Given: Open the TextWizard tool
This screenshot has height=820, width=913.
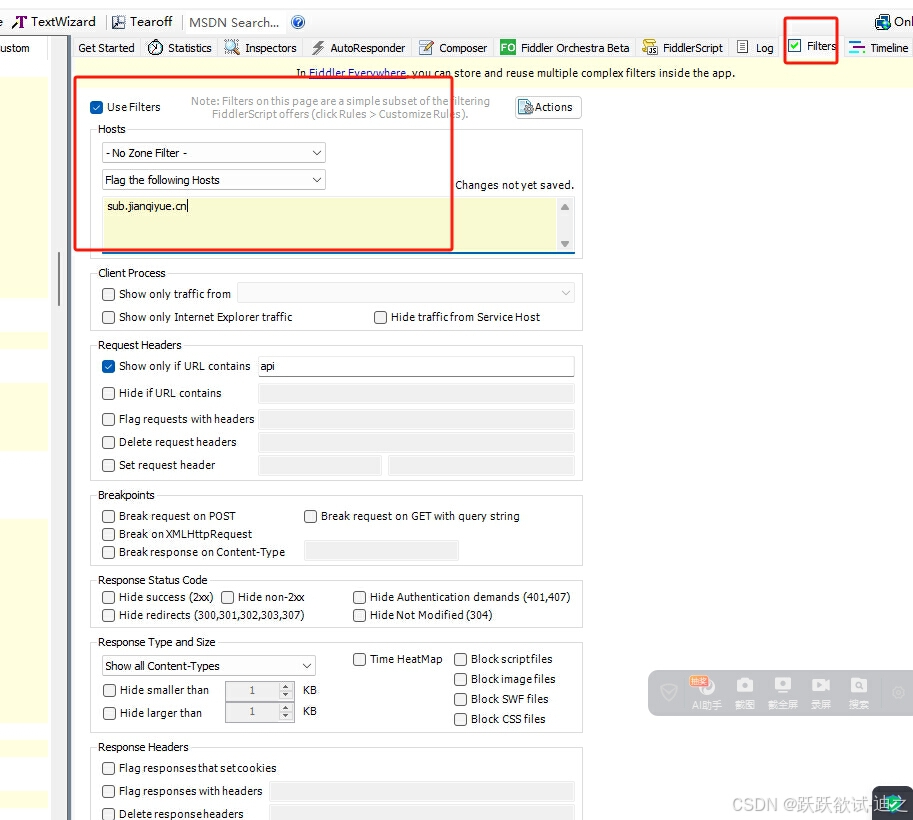Looking at the screenshot, I should pos(54,22).
